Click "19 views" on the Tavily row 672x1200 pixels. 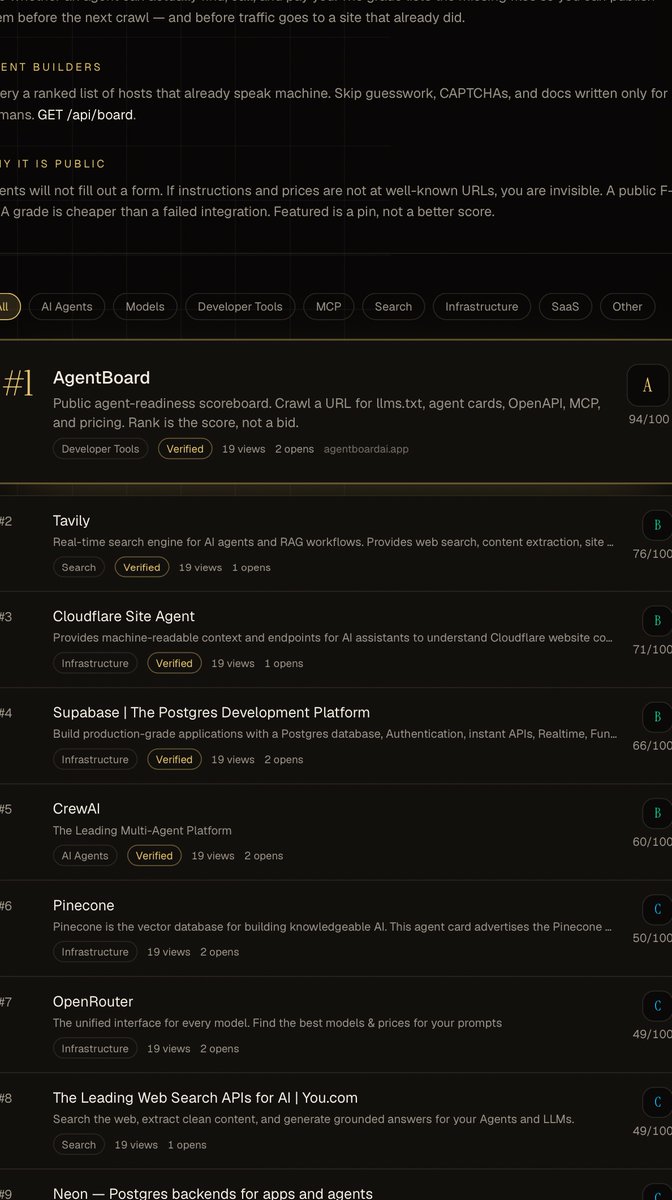pyautogui.click(x=200, y=567)
